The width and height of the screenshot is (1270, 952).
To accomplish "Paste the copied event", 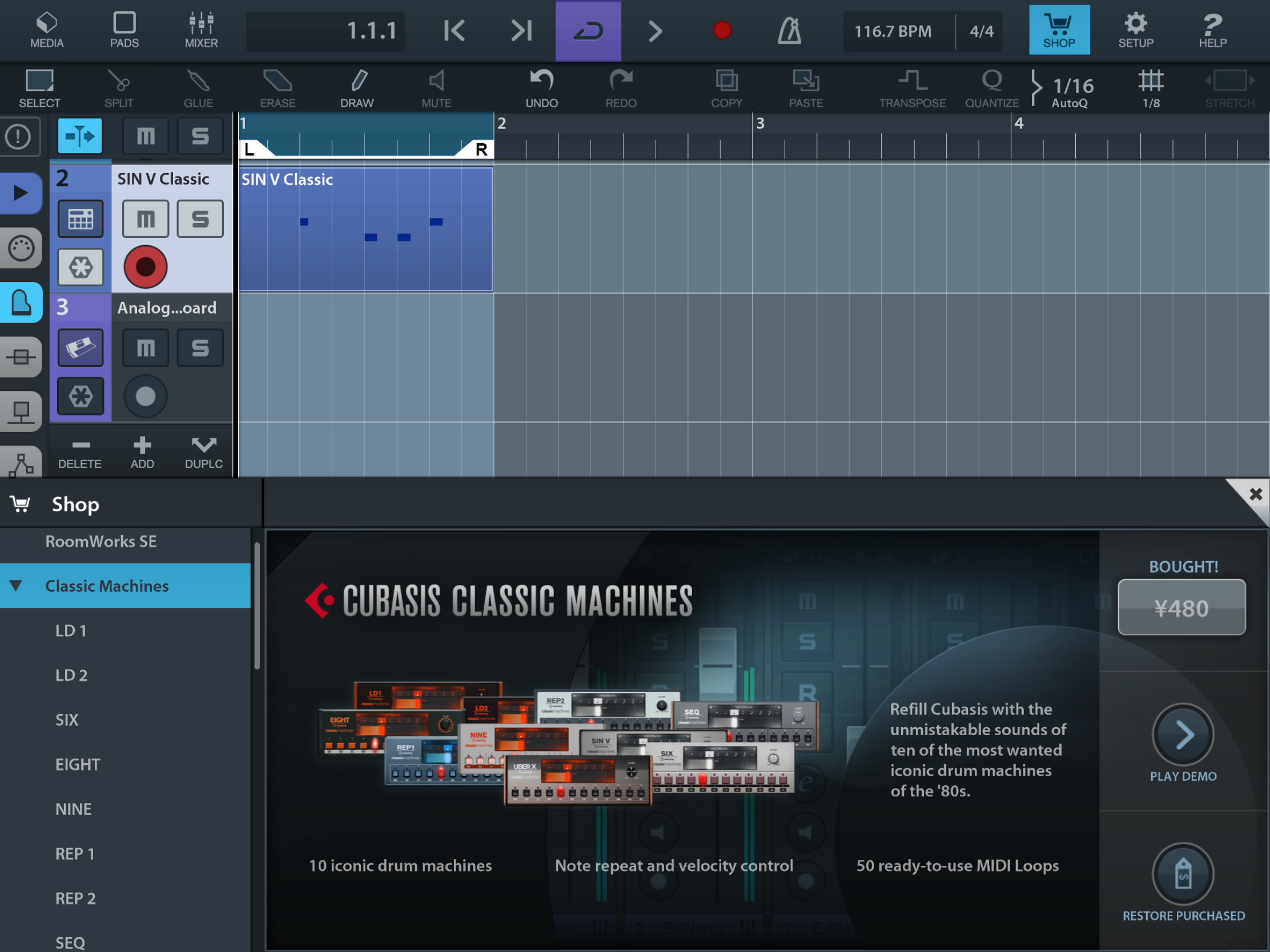I will point(806,88).
